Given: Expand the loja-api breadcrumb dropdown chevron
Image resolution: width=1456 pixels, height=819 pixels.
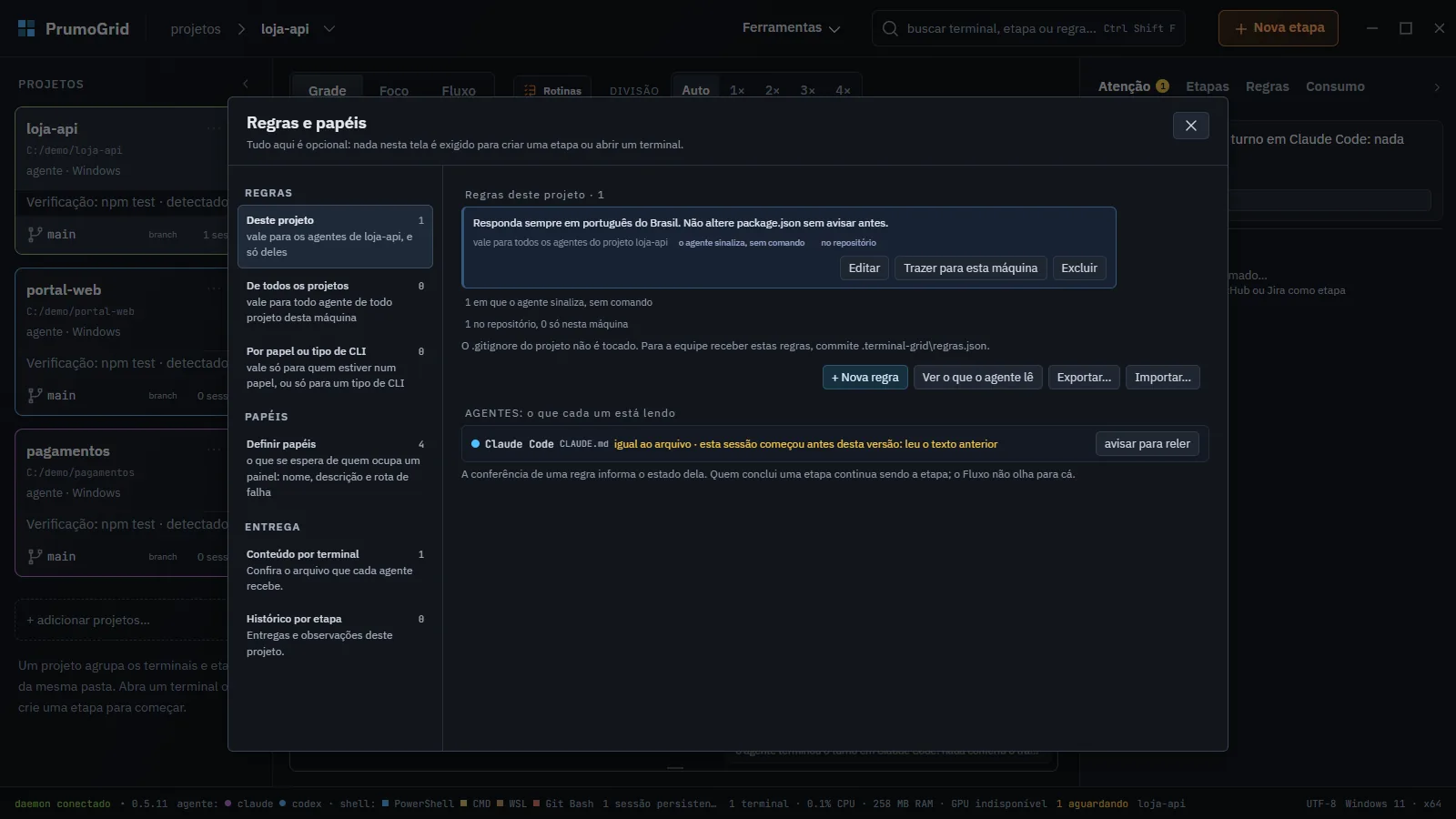Looking at the screenshot, I should pyautogui.click(x=329, y=29).
